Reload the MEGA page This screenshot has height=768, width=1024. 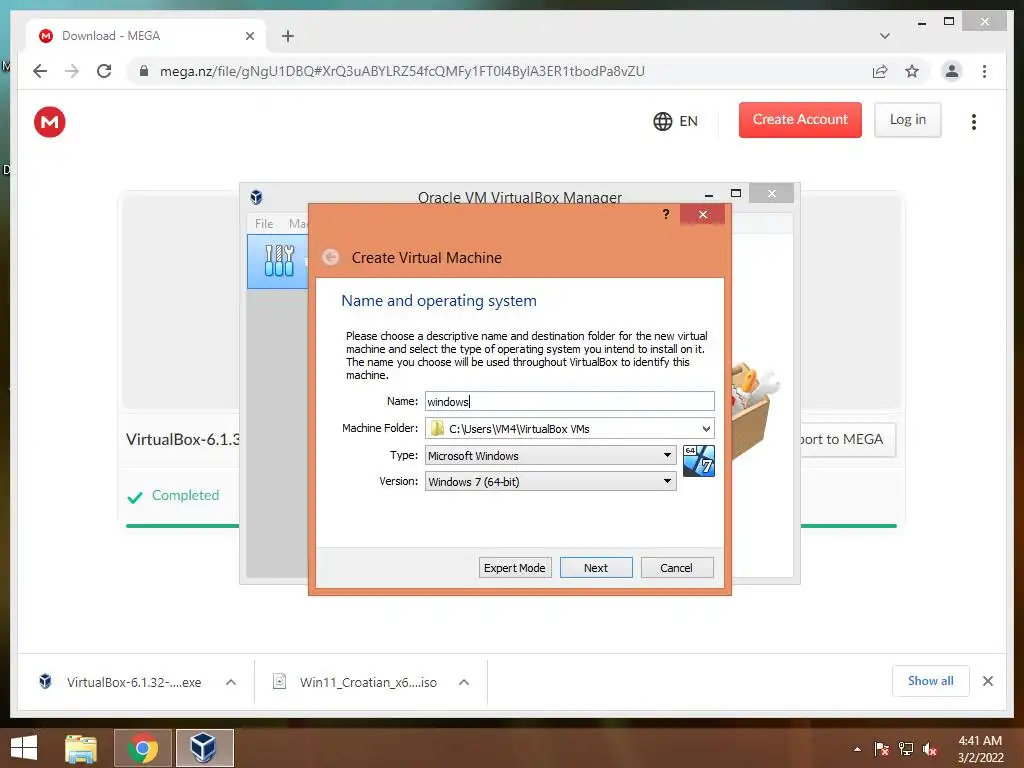pyautogui.click(x=104, y=71)
